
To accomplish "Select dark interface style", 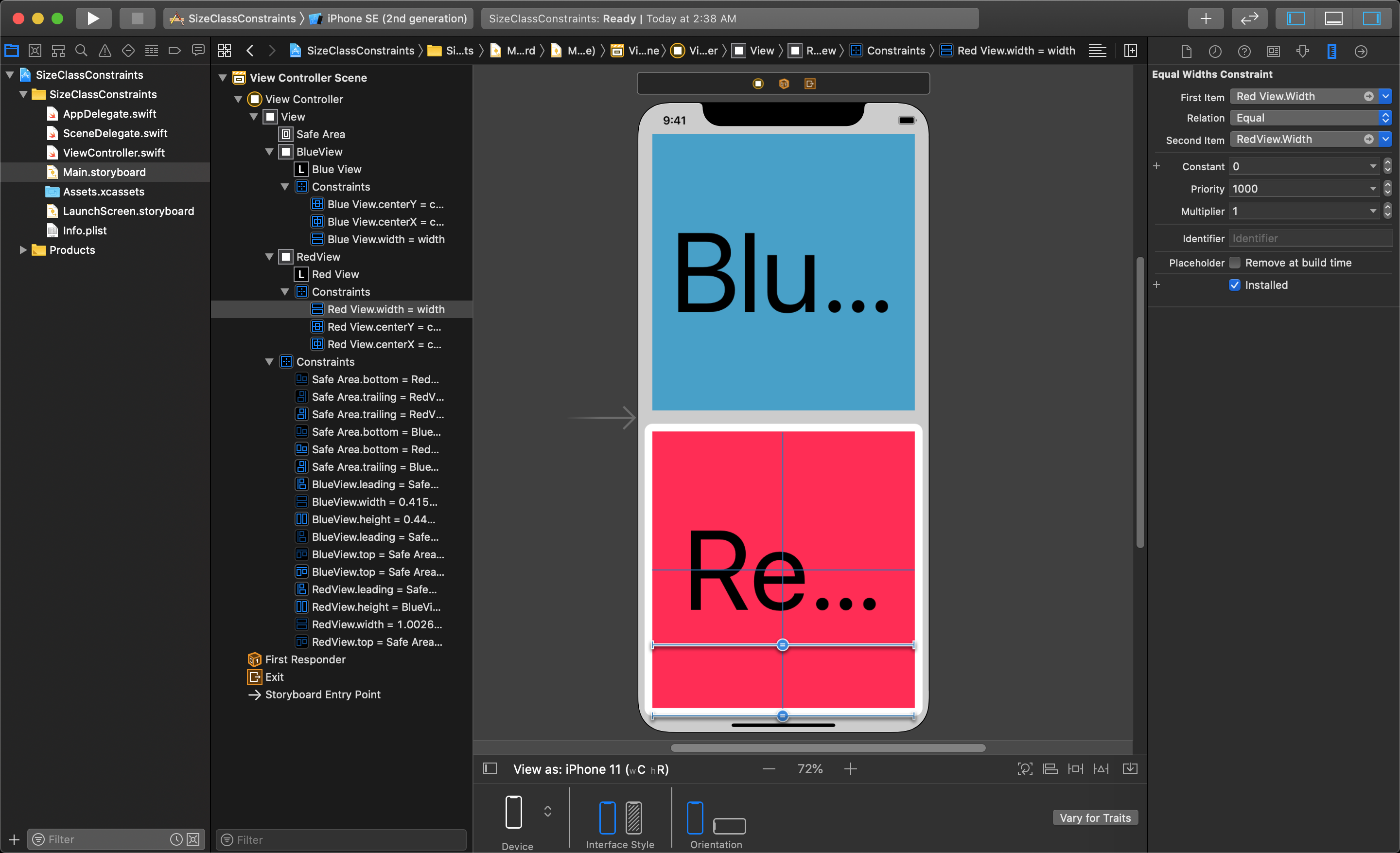I will click(x=633, y=818).
